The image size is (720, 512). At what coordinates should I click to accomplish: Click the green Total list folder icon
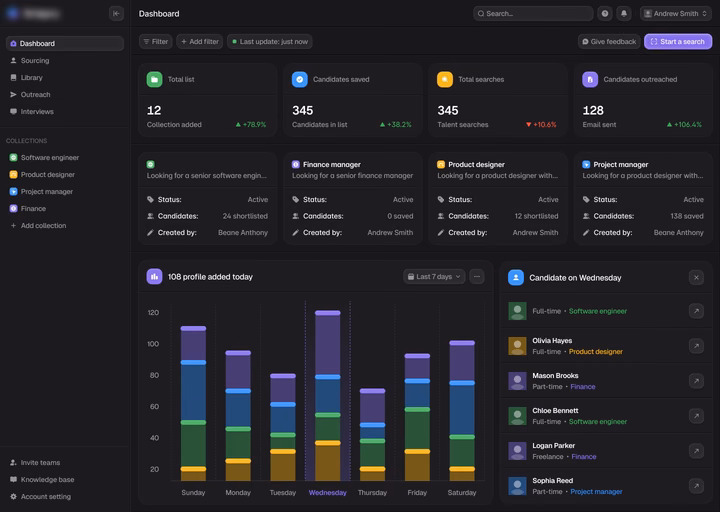[x=154, y=79]
